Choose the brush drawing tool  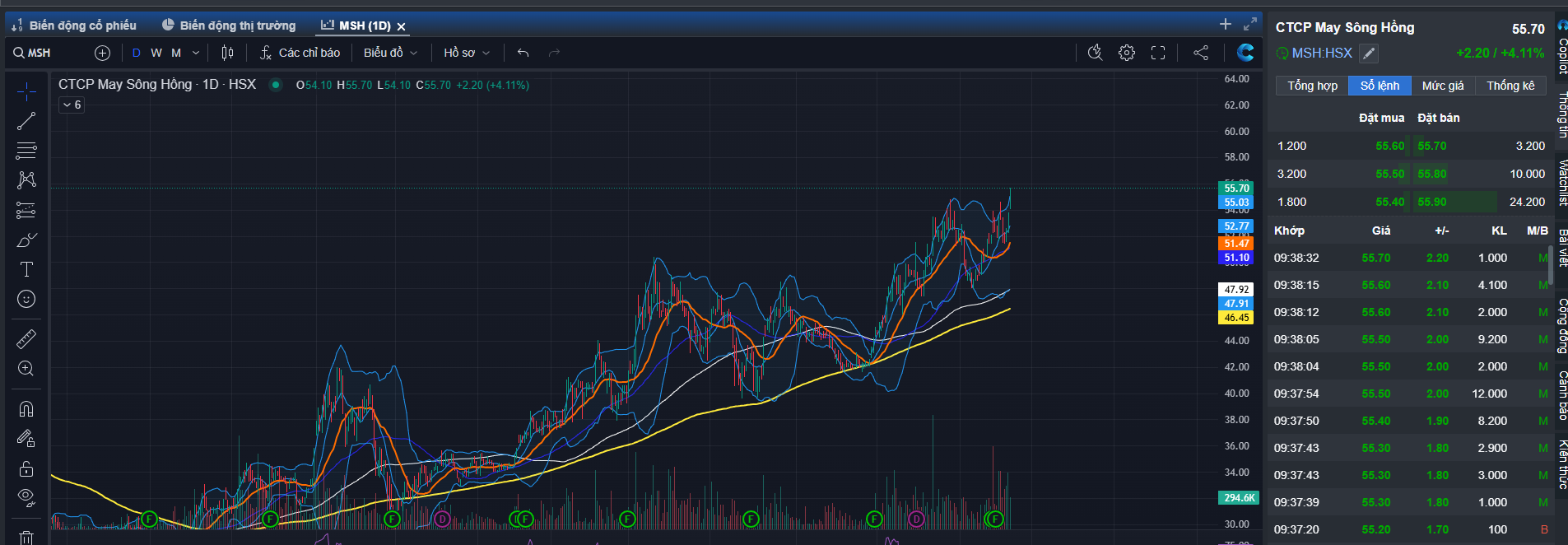point(26,240)
